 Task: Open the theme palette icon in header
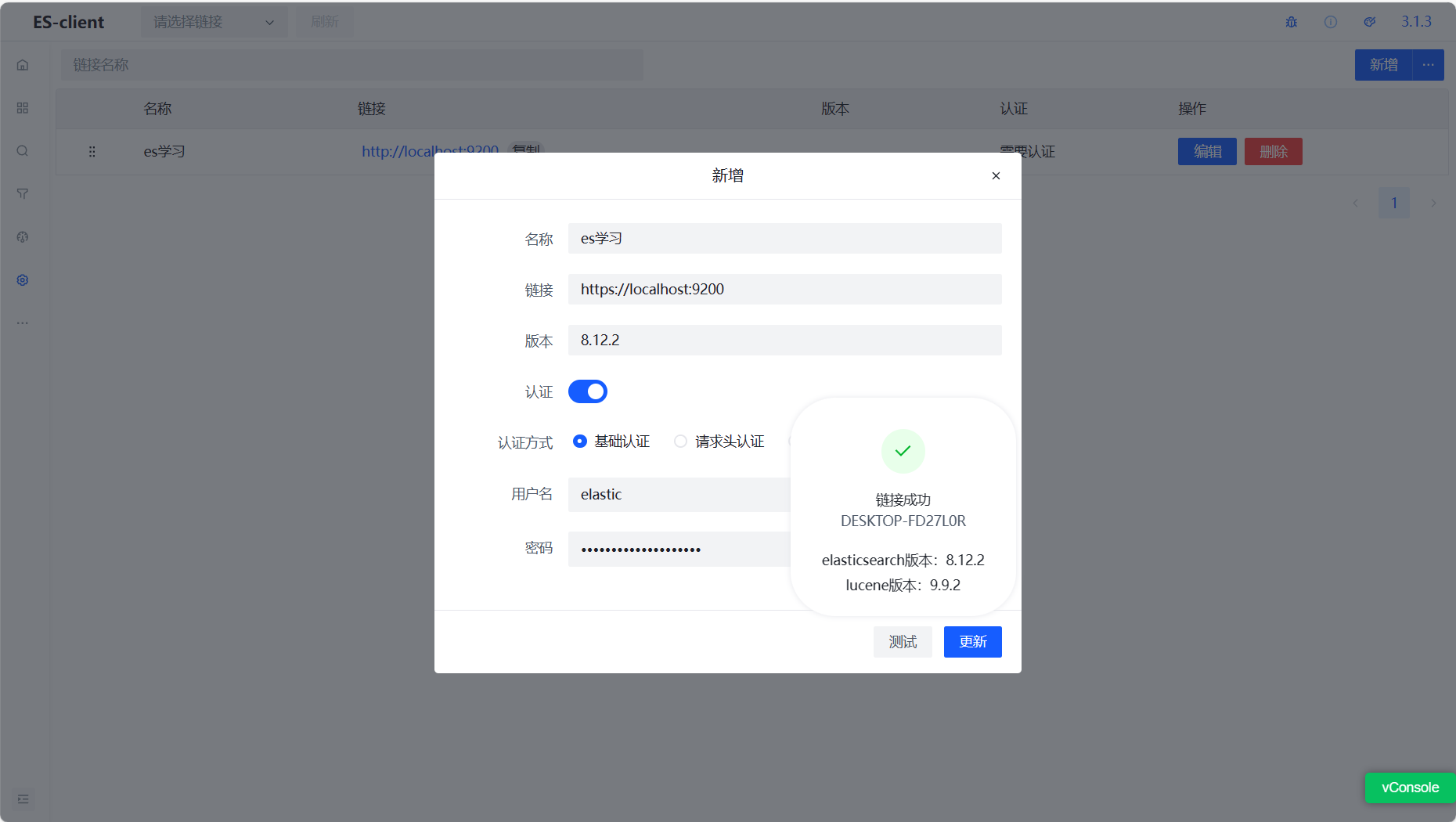(1369, 21)
